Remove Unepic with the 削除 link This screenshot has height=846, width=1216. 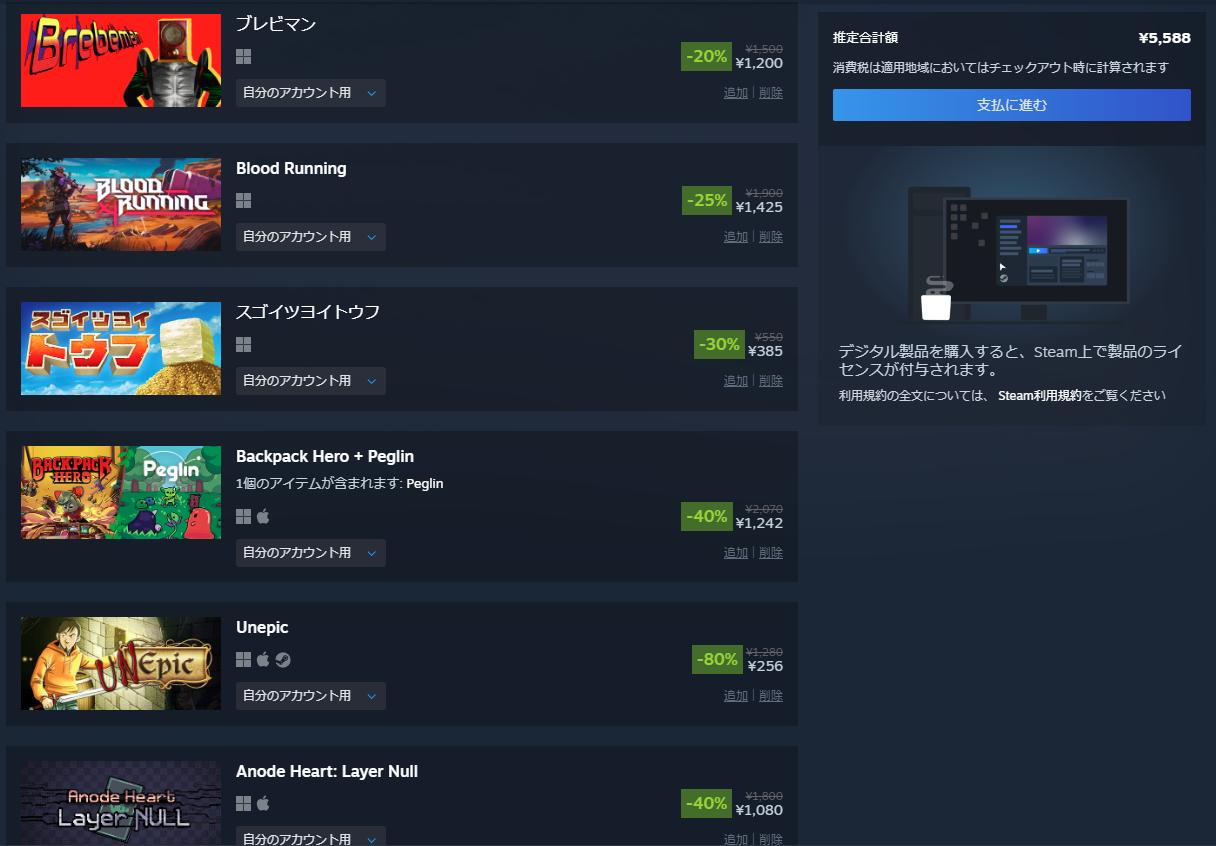(771, 696)
